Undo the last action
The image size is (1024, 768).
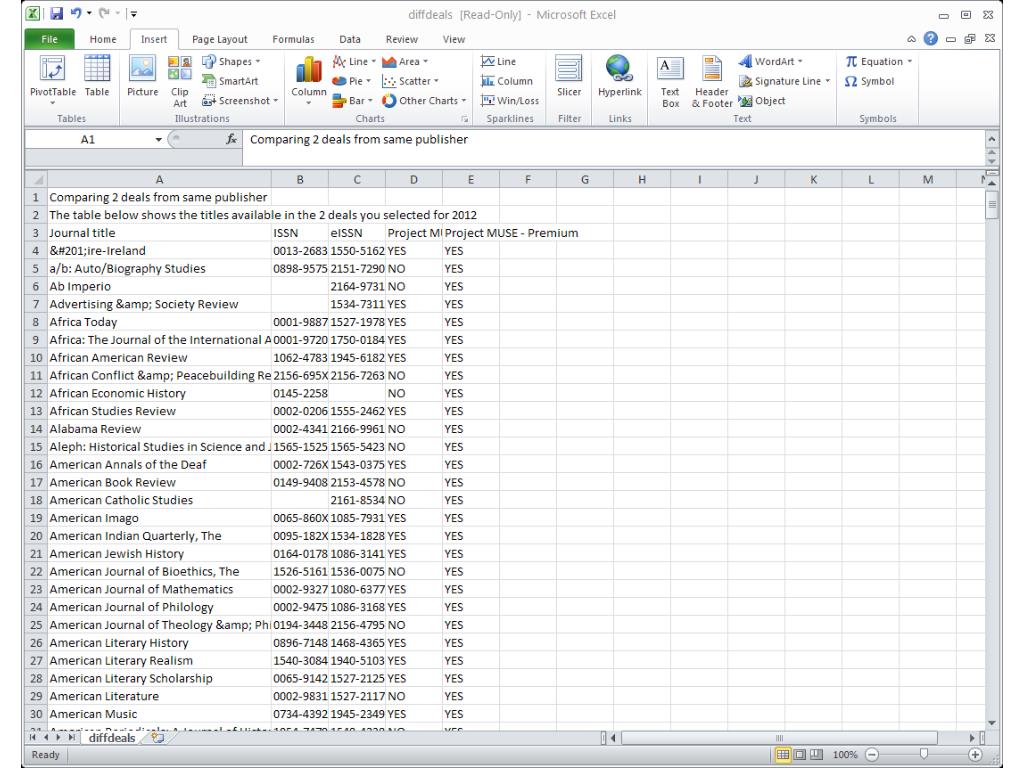click(x=76, y=14)
